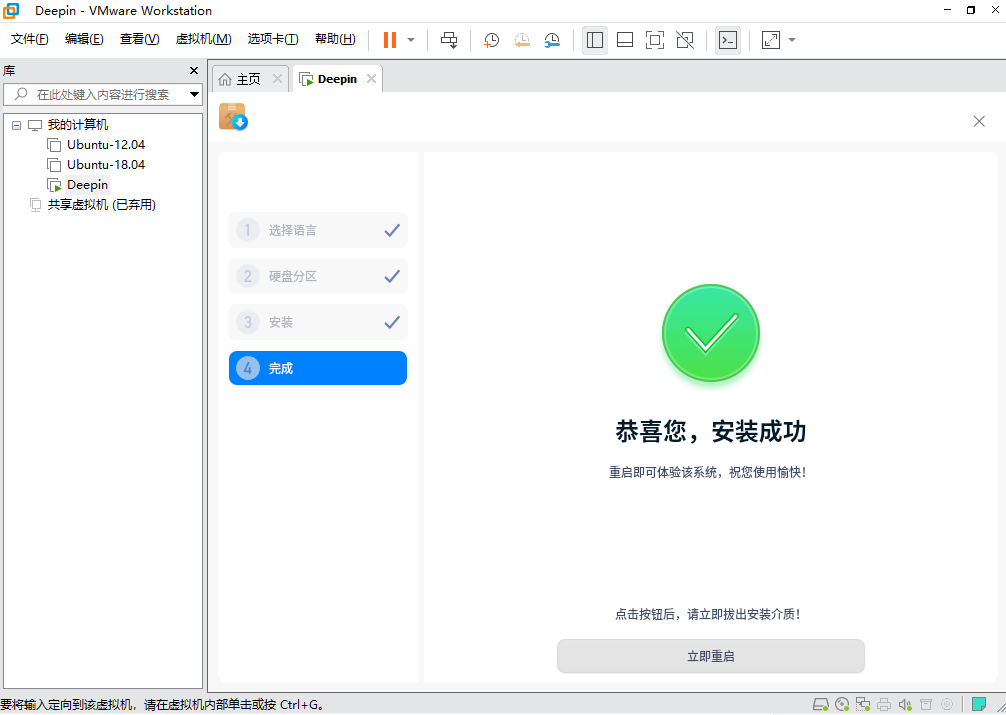Screen dimensions: 1006x715
Task: Select the Ubuntu-18.04 virtual machine
Action: [x=106, y=164]
